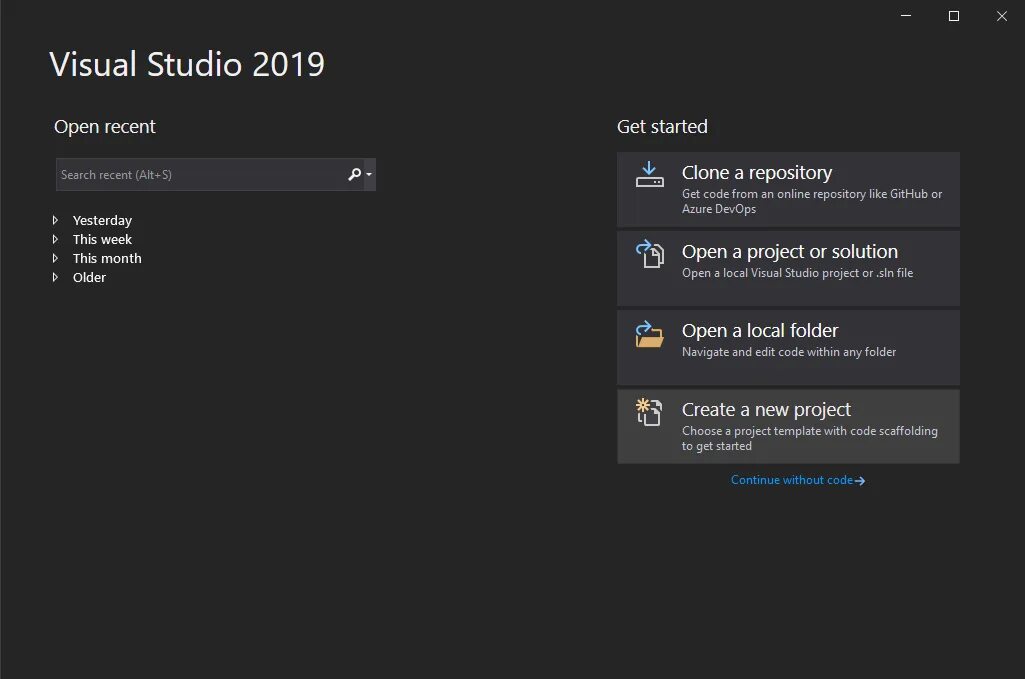Click the Open a project or solution icon
1025x679 pixels.
pyautogui.click(x=649, y=254)
